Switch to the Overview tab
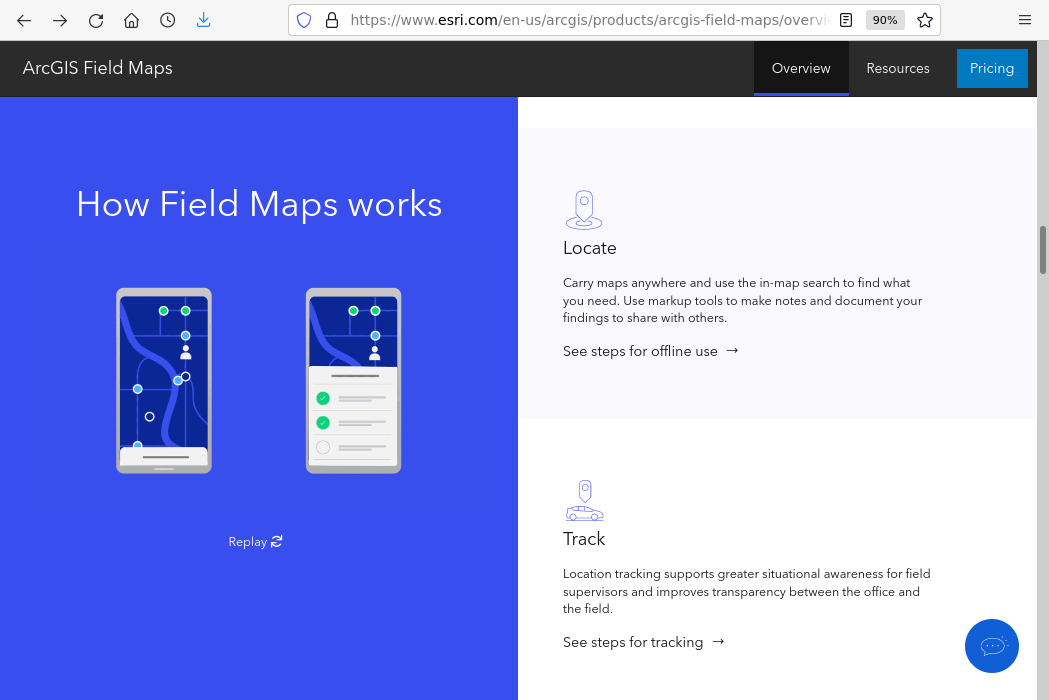The width and height of the screenshot is (1049, 700). [801, 68]
